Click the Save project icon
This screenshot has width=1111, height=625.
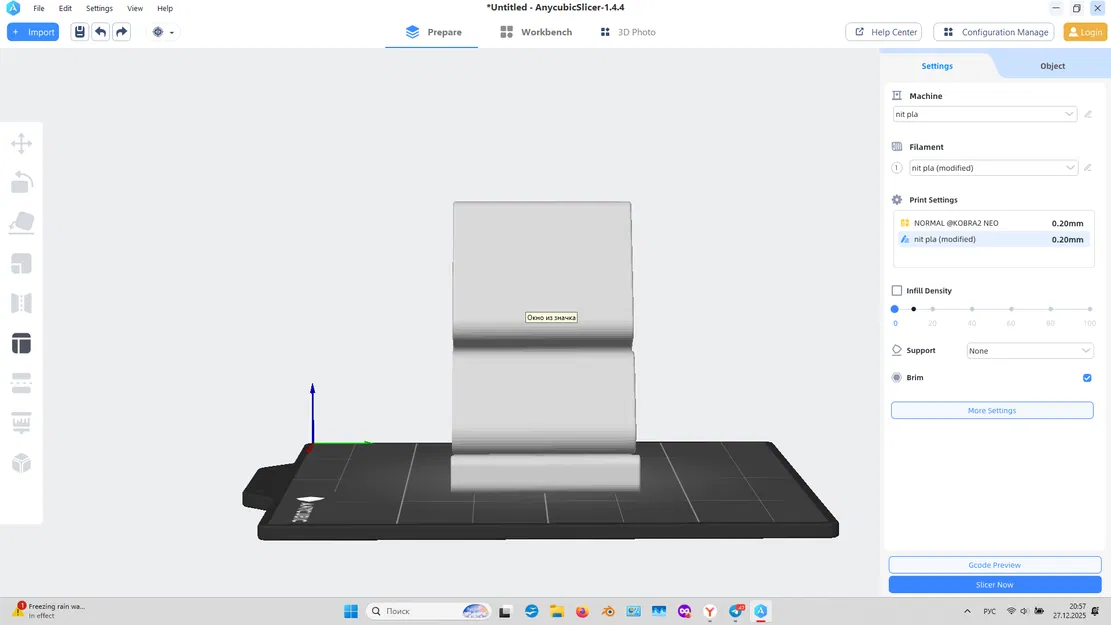79,32
